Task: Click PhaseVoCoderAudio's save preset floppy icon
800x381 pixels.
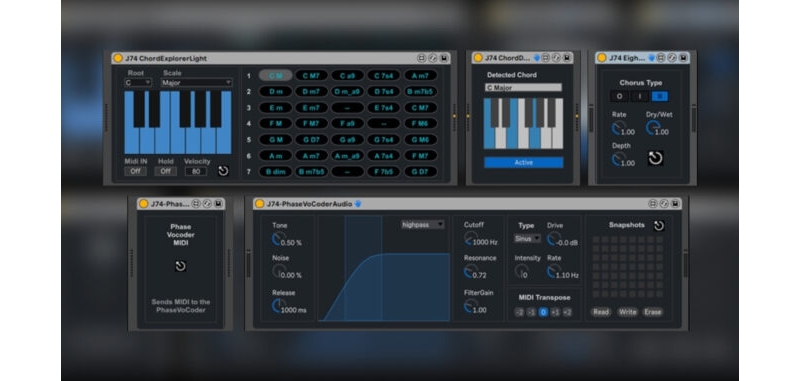Action: coord(675,204)
